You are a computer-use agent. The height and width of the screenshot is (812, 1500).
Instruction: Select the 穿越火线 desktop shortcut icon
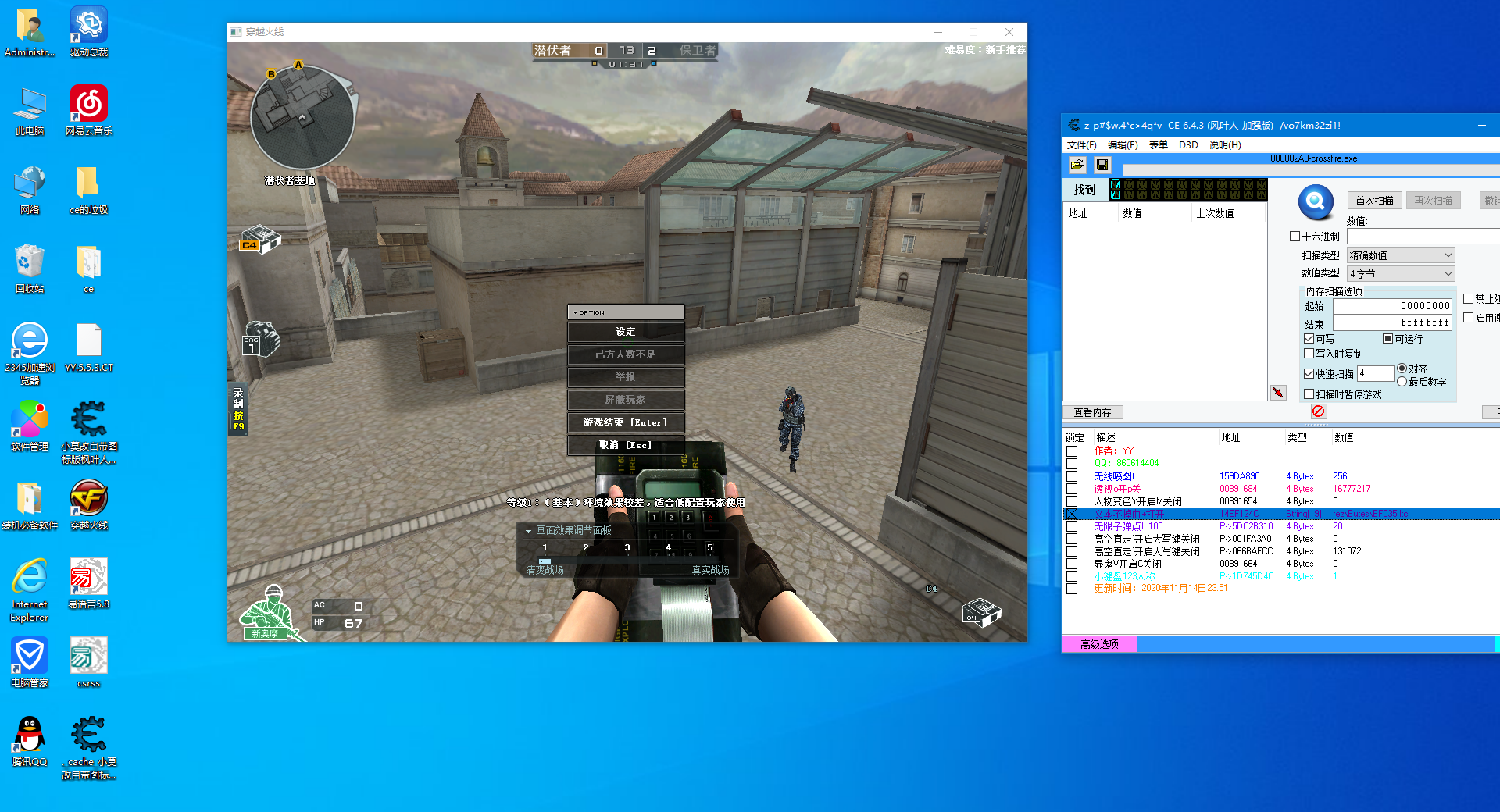[x=89, y=505]
